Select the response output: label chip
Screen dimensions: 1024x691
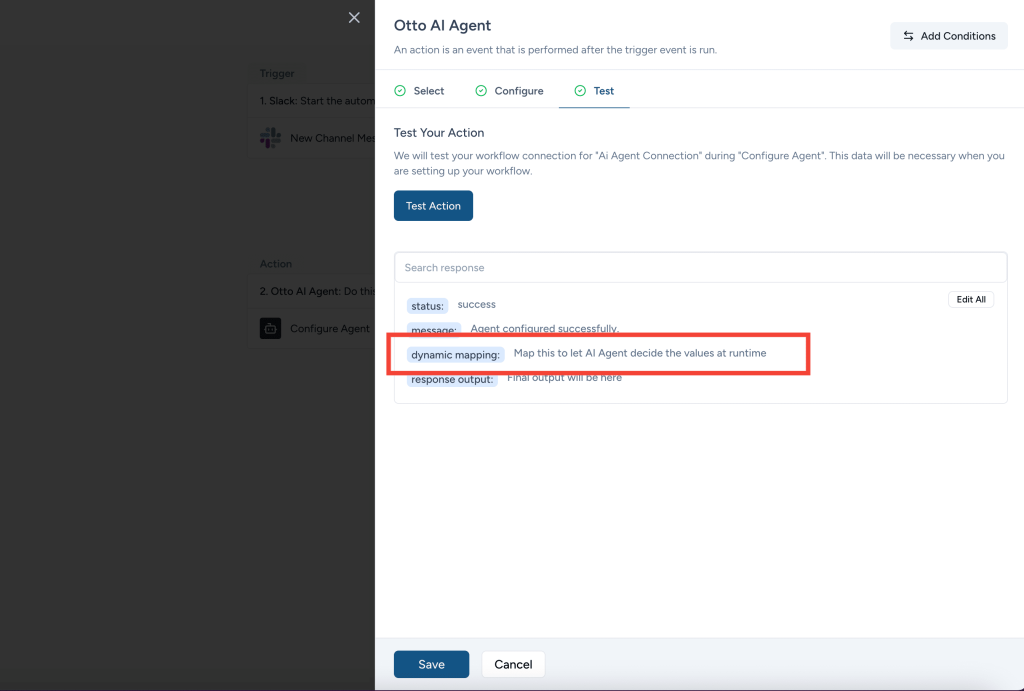tap(452, 379)
